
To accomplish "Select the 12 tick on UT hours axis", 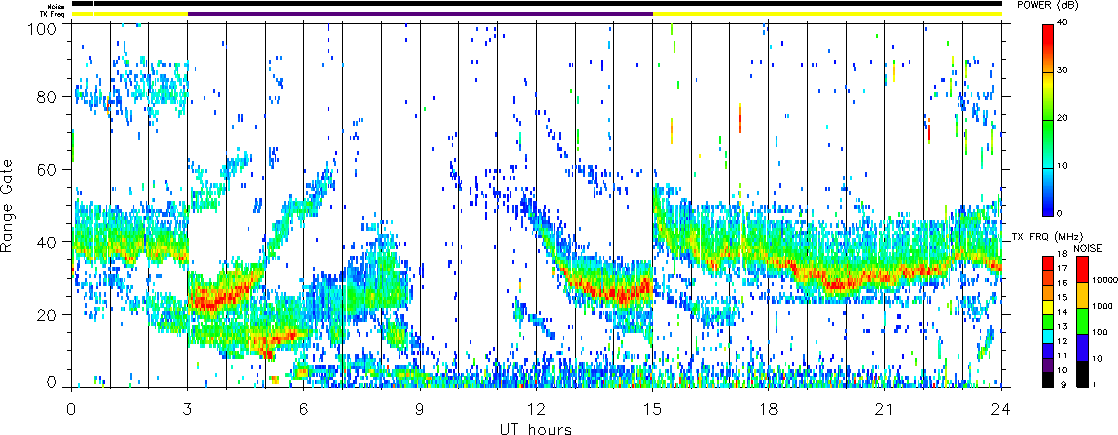I will [x=536, y=409].
